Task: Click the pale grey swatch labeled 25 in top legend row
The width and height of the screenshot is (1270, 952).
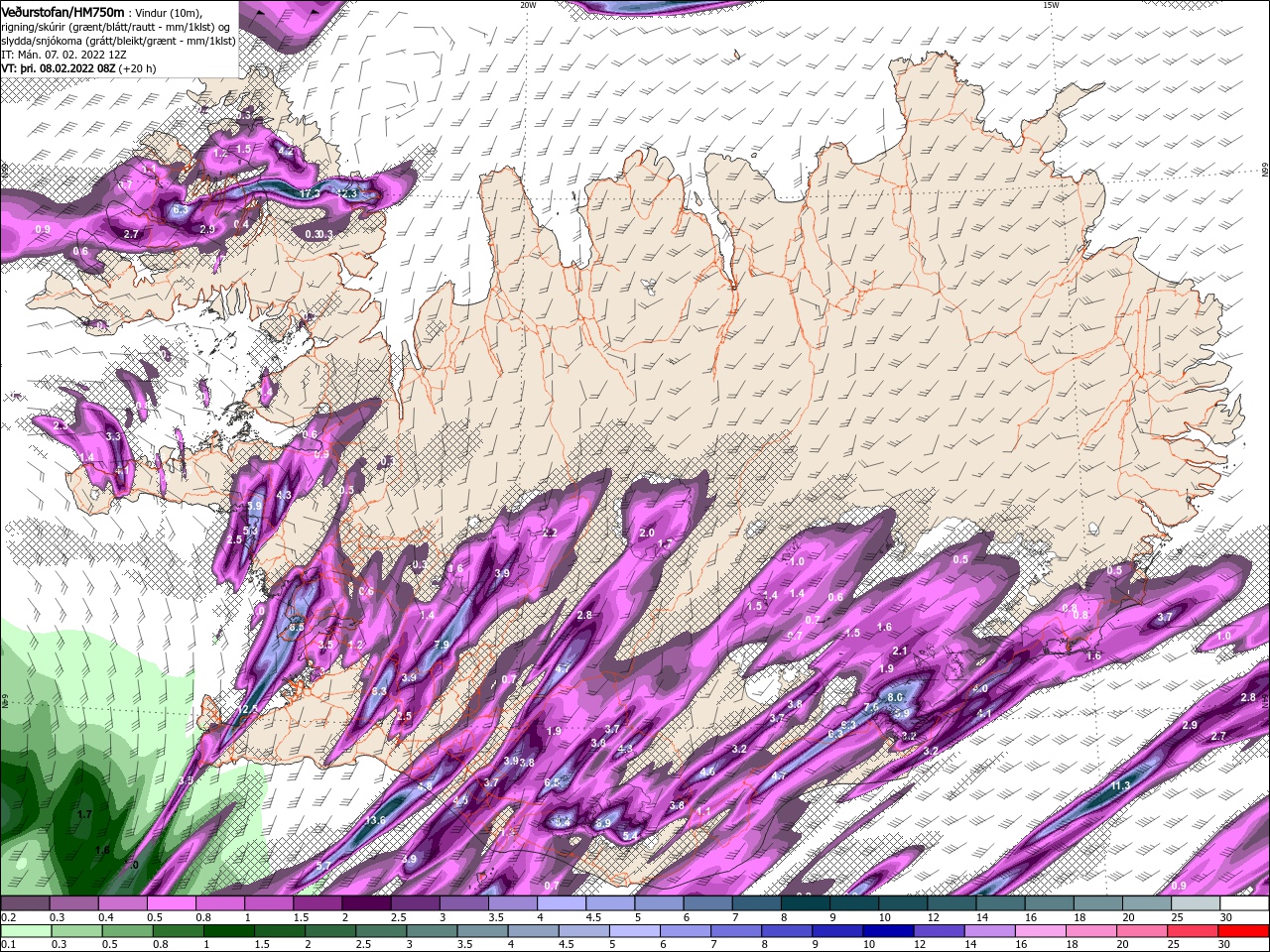Action: 1196,903
